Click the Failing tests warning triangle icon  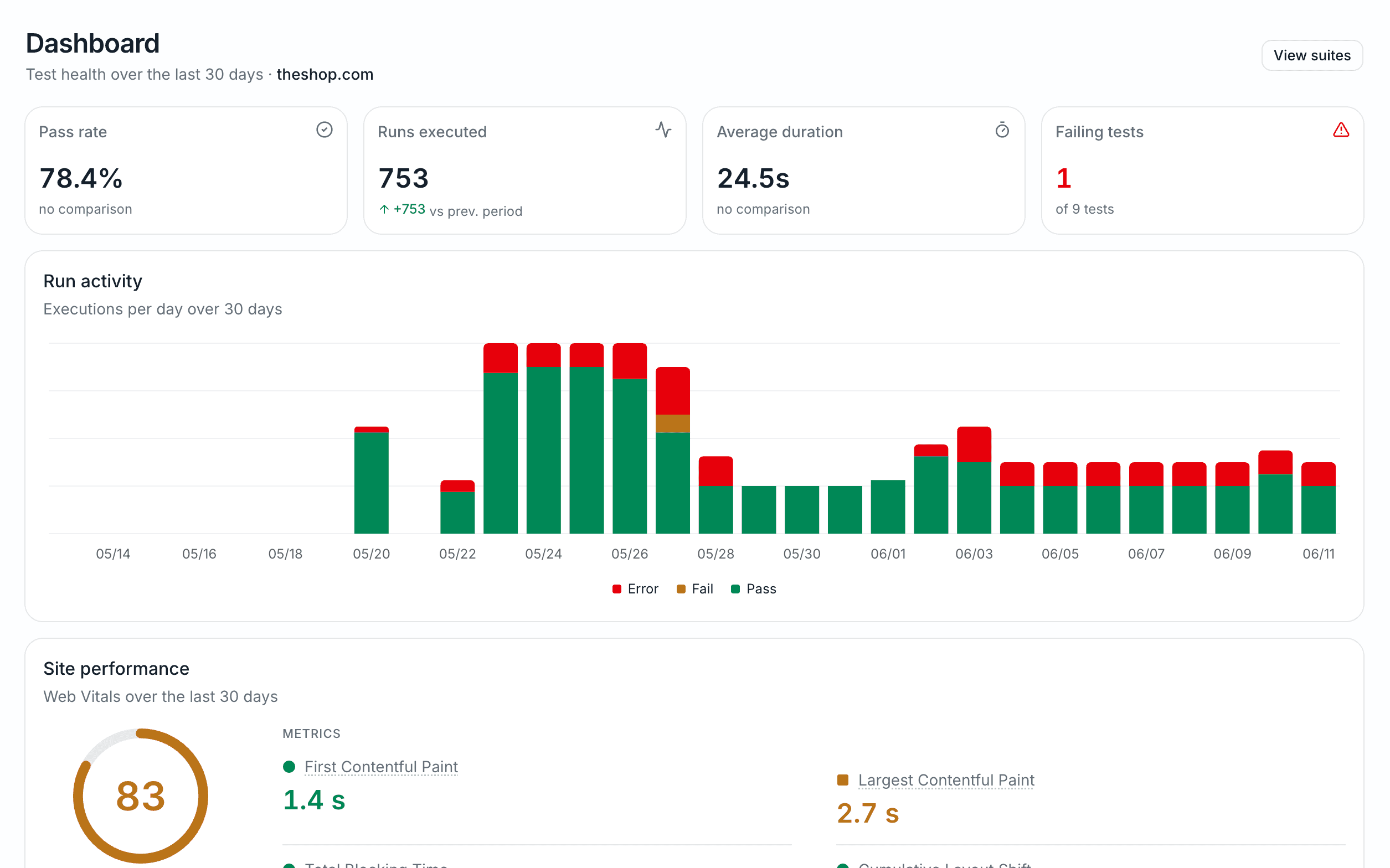tap(1341, 130)
